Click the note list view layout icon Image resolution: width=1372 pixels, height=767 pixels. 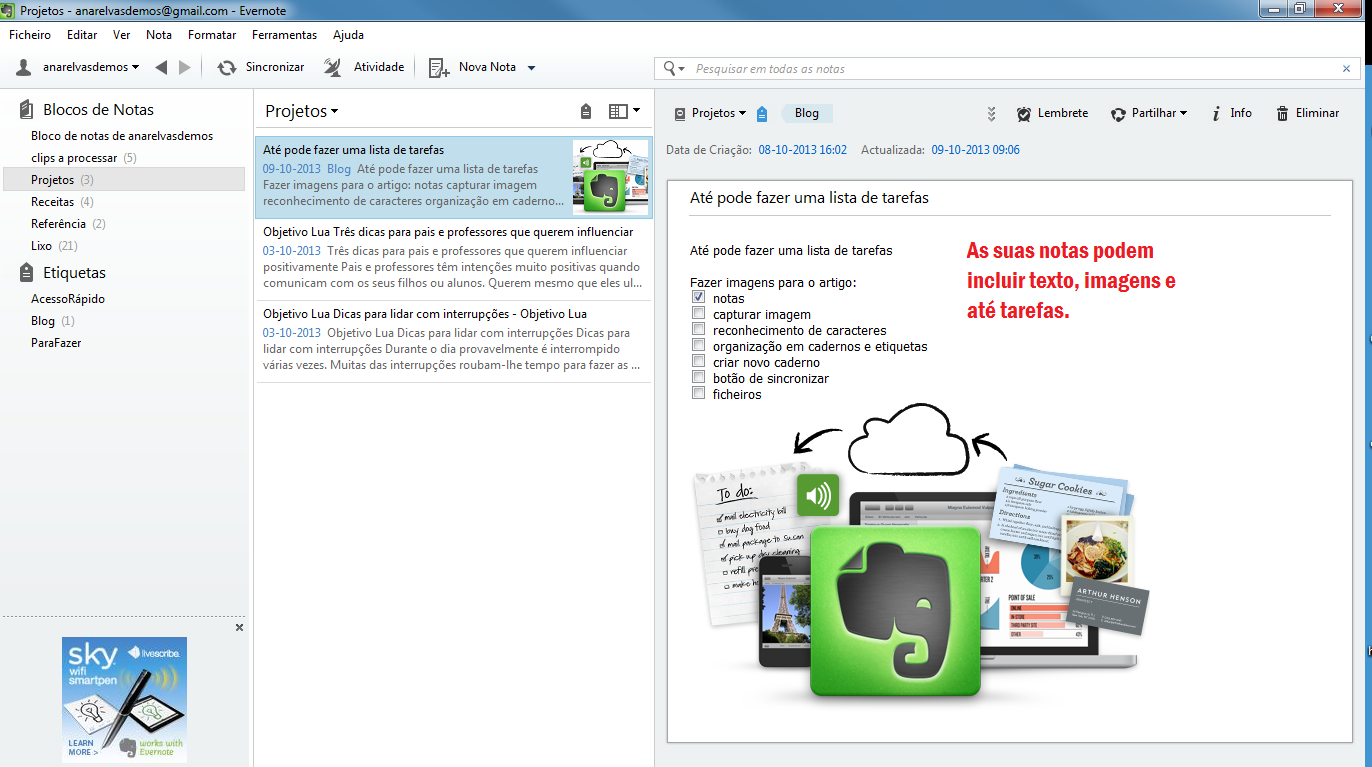point(618,111)
